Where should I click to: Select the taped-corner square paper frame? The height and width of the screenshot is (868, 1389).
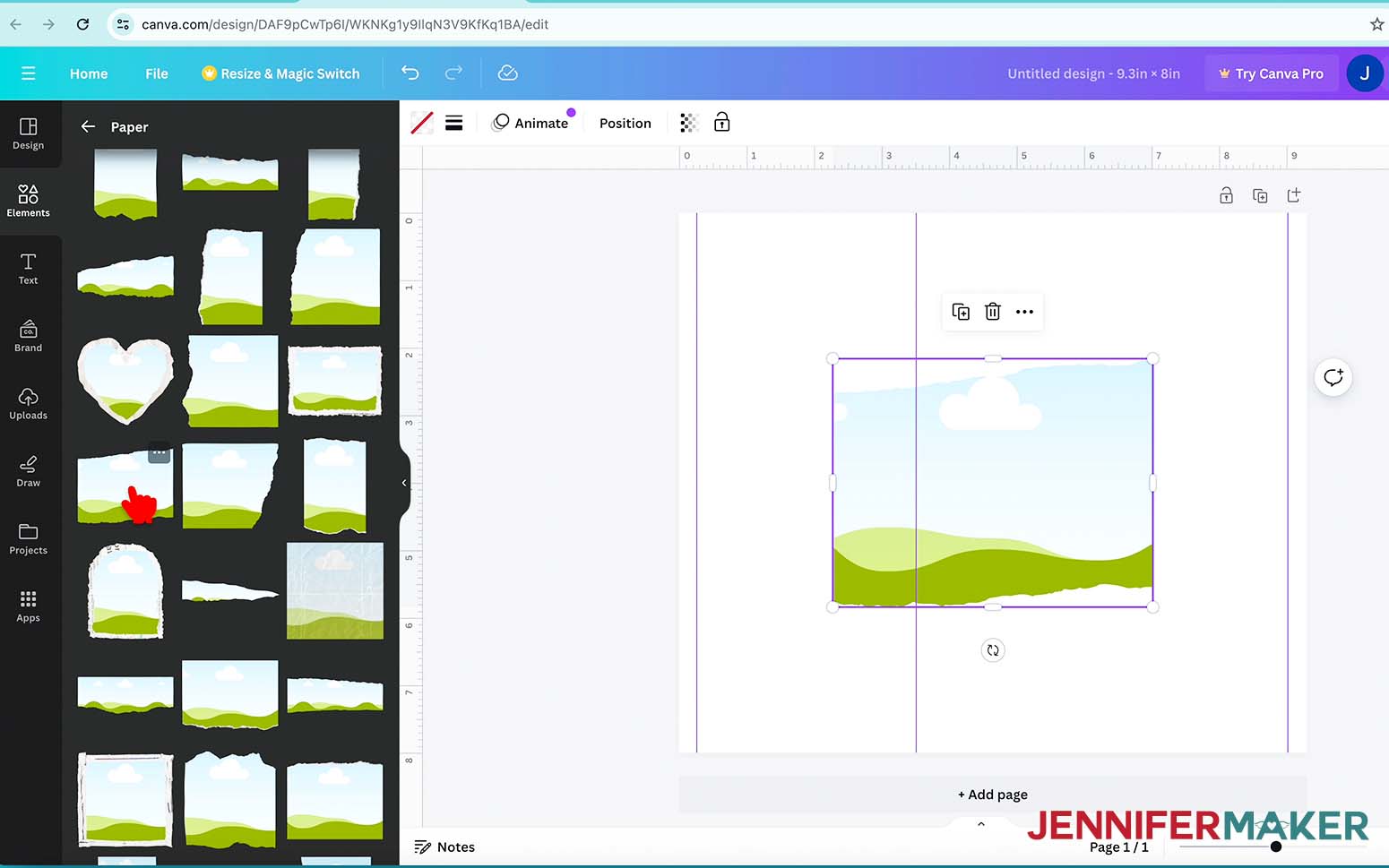tap(125, 799)
